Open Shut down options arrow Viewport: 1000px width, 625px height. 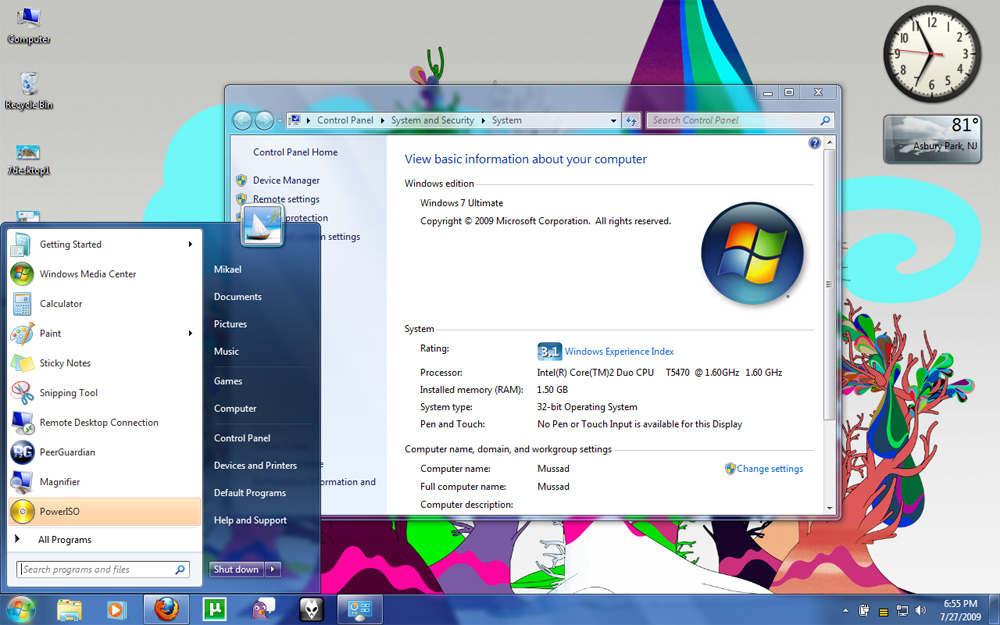[x=273, y=570]
